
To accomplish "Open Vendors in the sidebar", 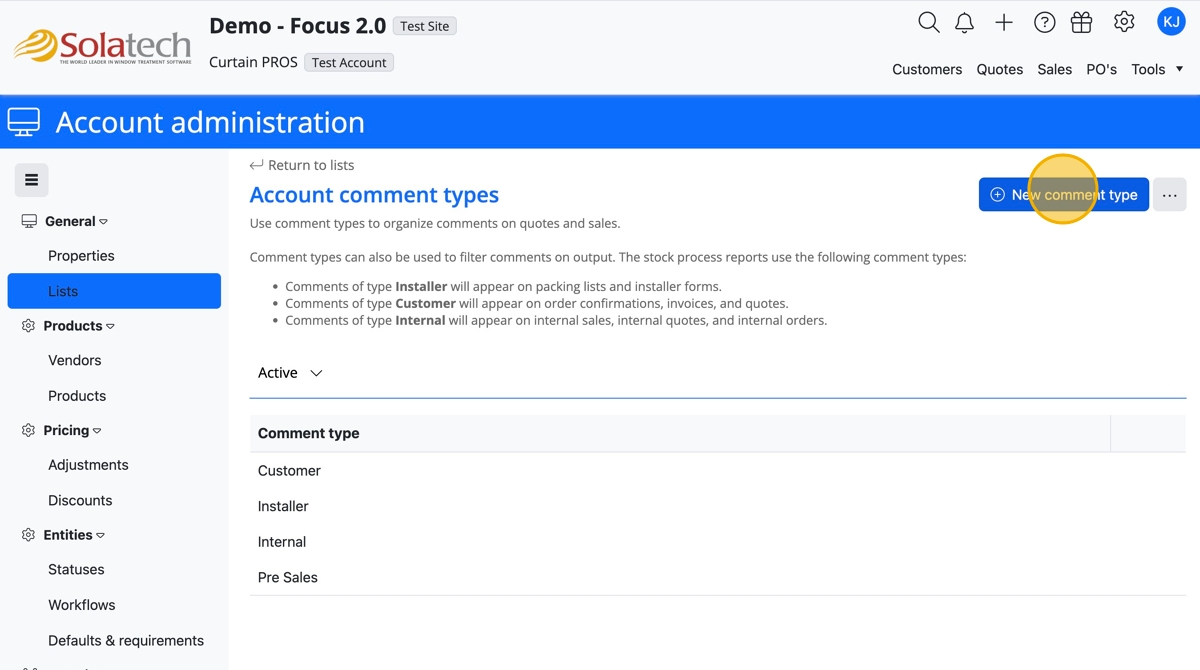I will click(x=75, y=360).
